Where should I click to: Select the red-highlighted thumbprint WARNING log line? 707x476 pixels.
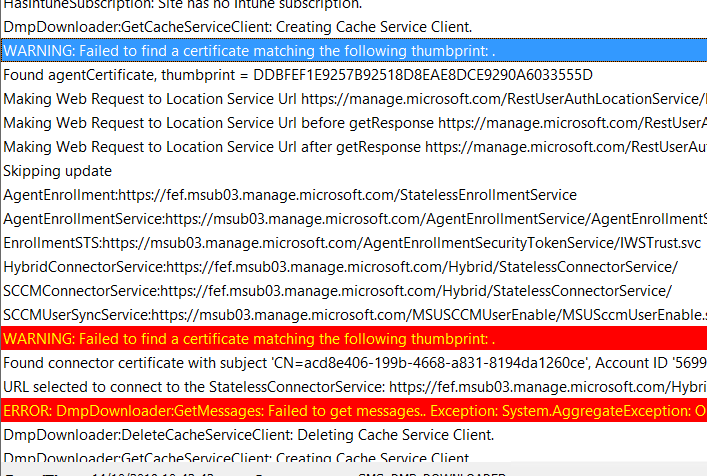pyautogui.click(x=354, y=339)
